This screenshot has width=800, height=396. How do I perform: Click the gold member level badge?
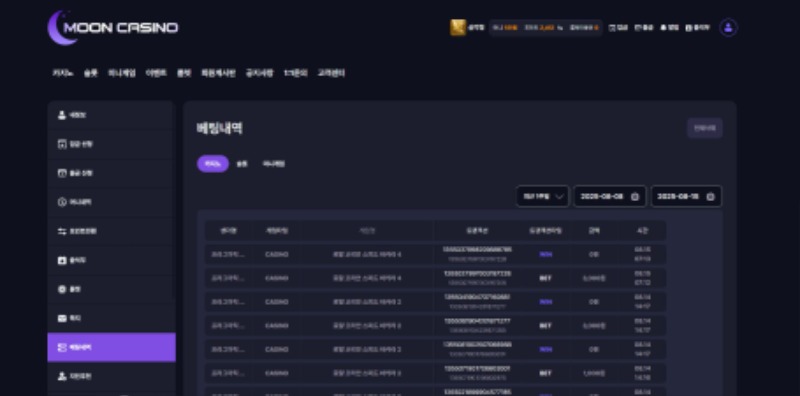(458, 28)
